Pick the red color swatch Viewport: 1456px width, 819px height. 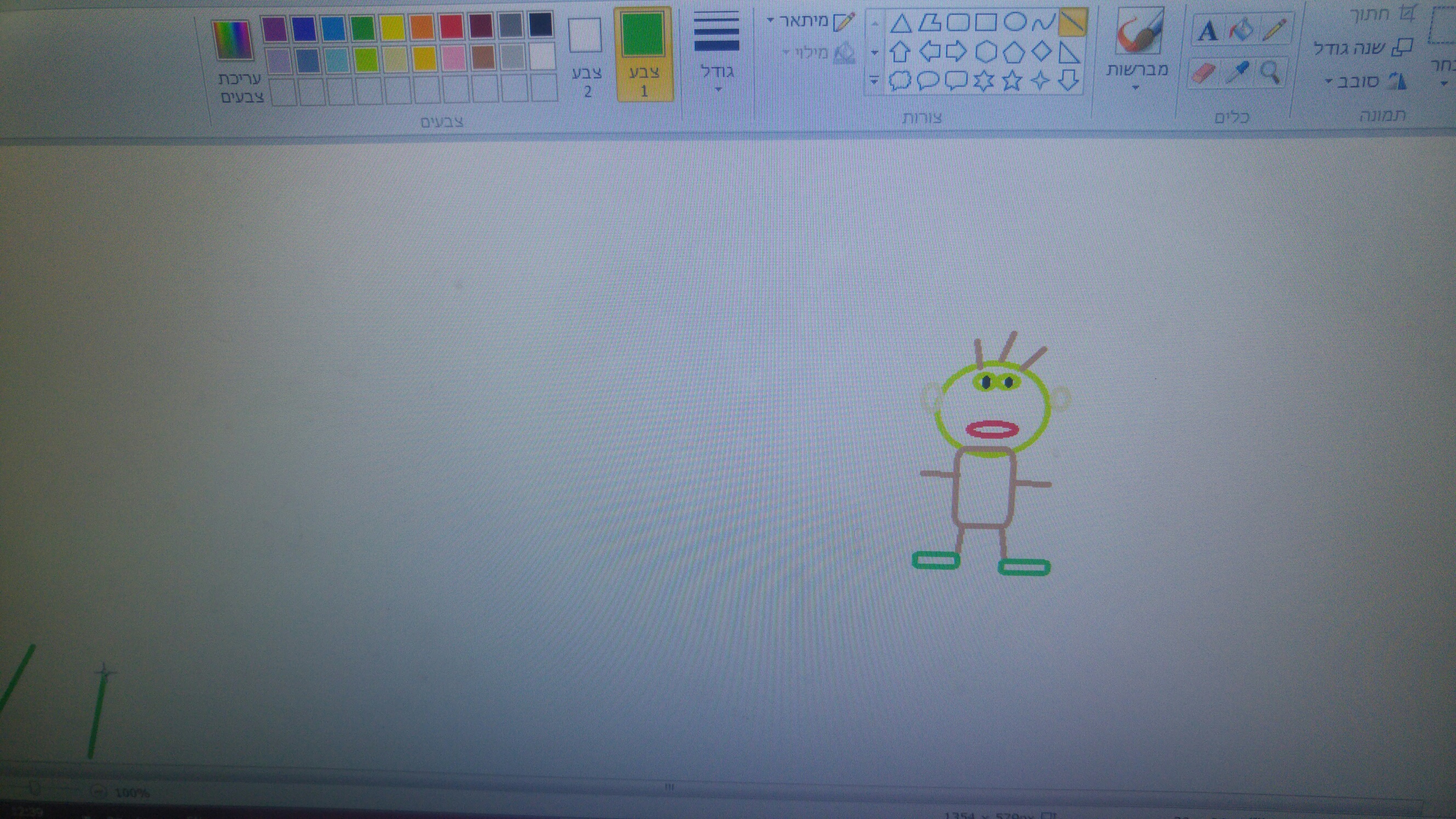point(451,27)
